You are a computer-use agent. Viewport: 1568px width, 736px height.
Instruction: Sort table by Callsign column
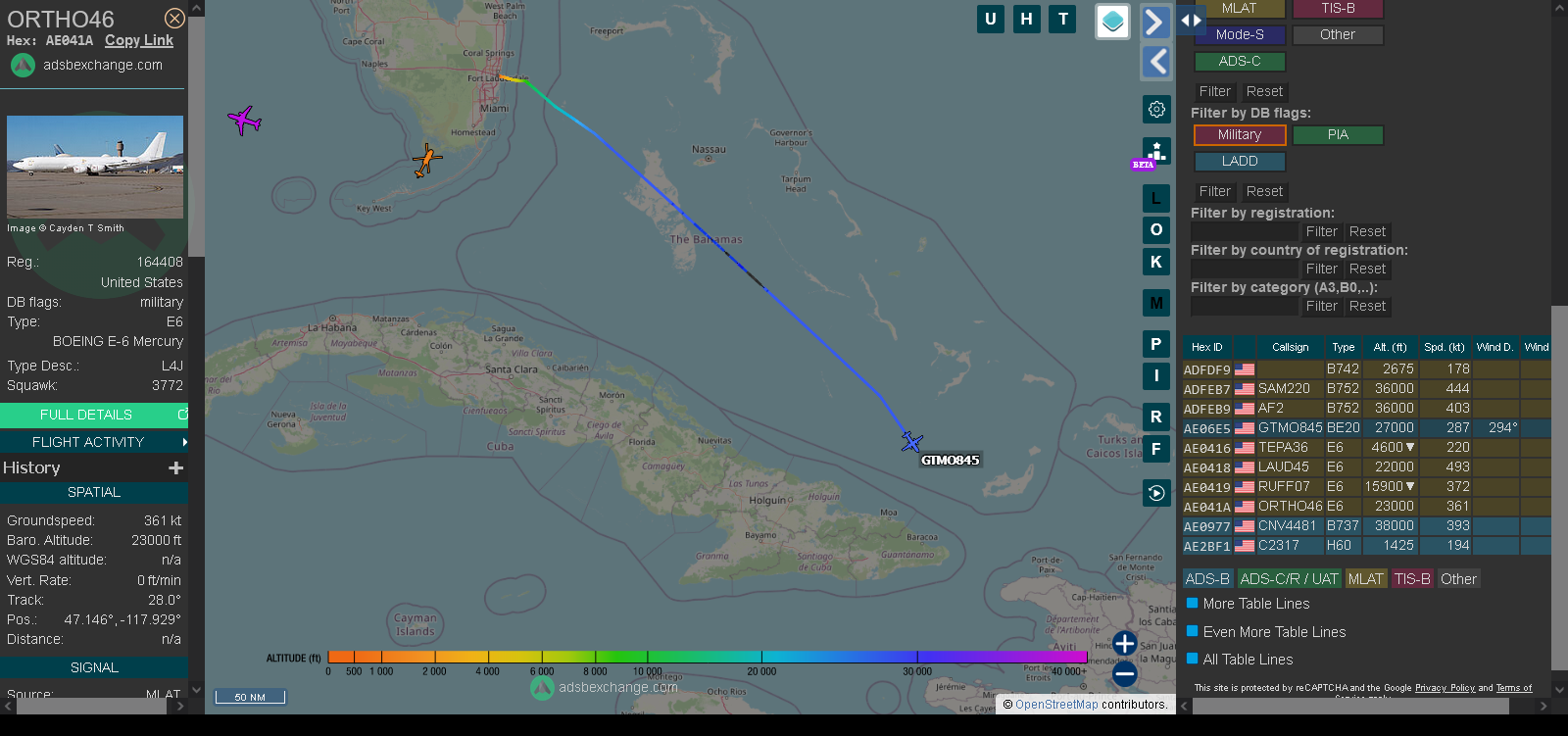coord(1290,347)
